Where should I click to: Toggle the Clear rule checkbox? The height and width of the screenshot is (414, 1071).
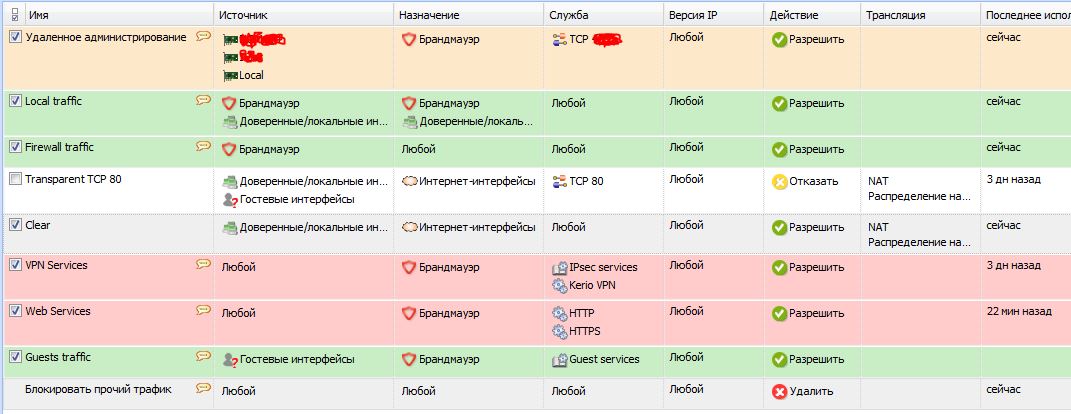[15, 225]
